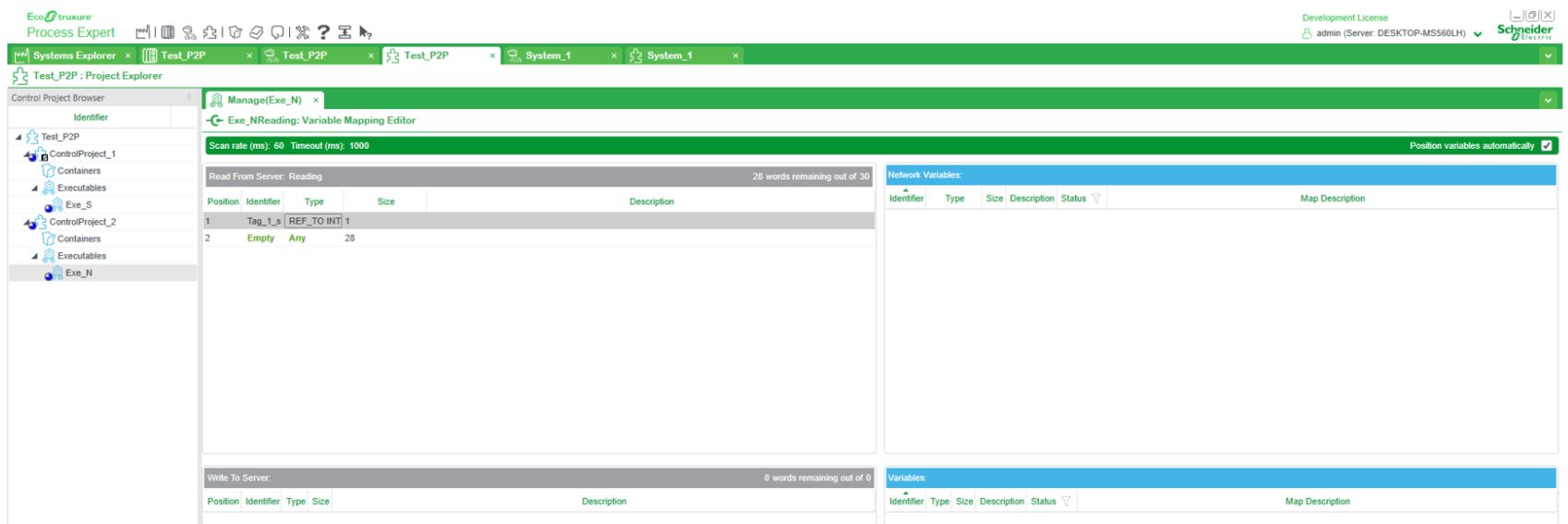Open the main tab bar overflow dropdown
Image resolution: width=1568 pixels, height=524 pixels.
coord(1549,55)
